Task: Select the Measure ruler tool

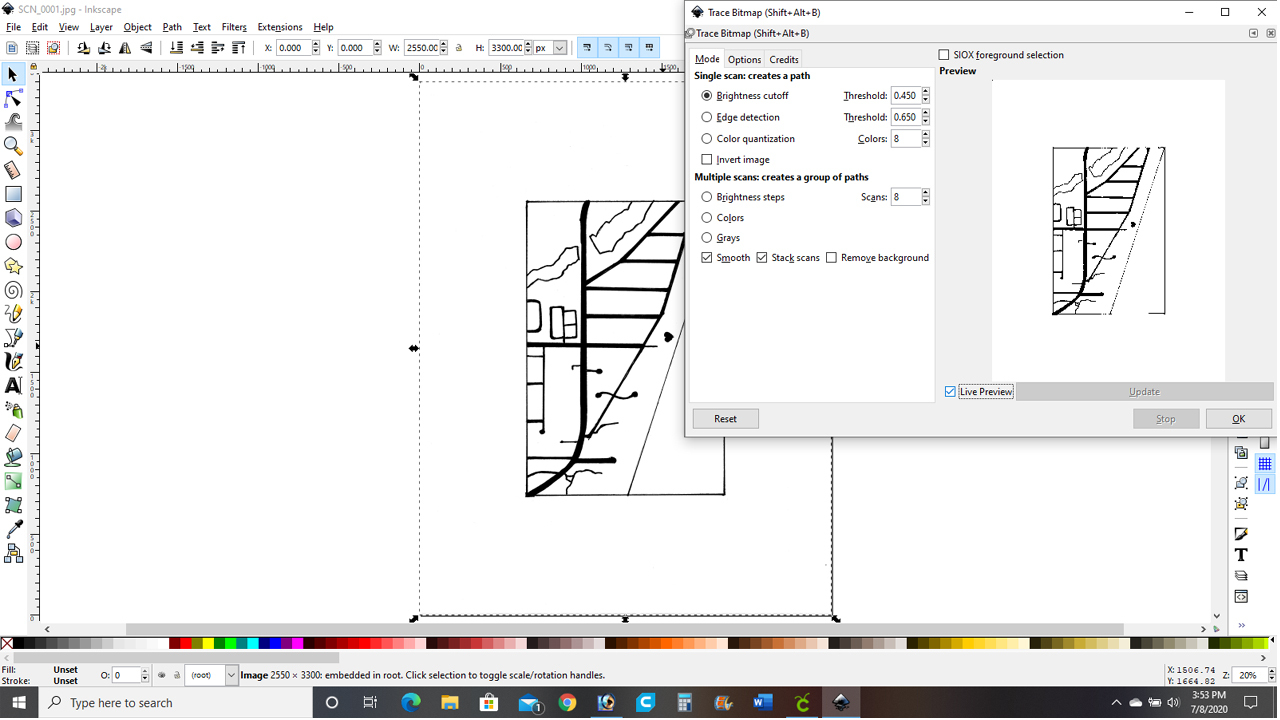Action: point(13,171)
